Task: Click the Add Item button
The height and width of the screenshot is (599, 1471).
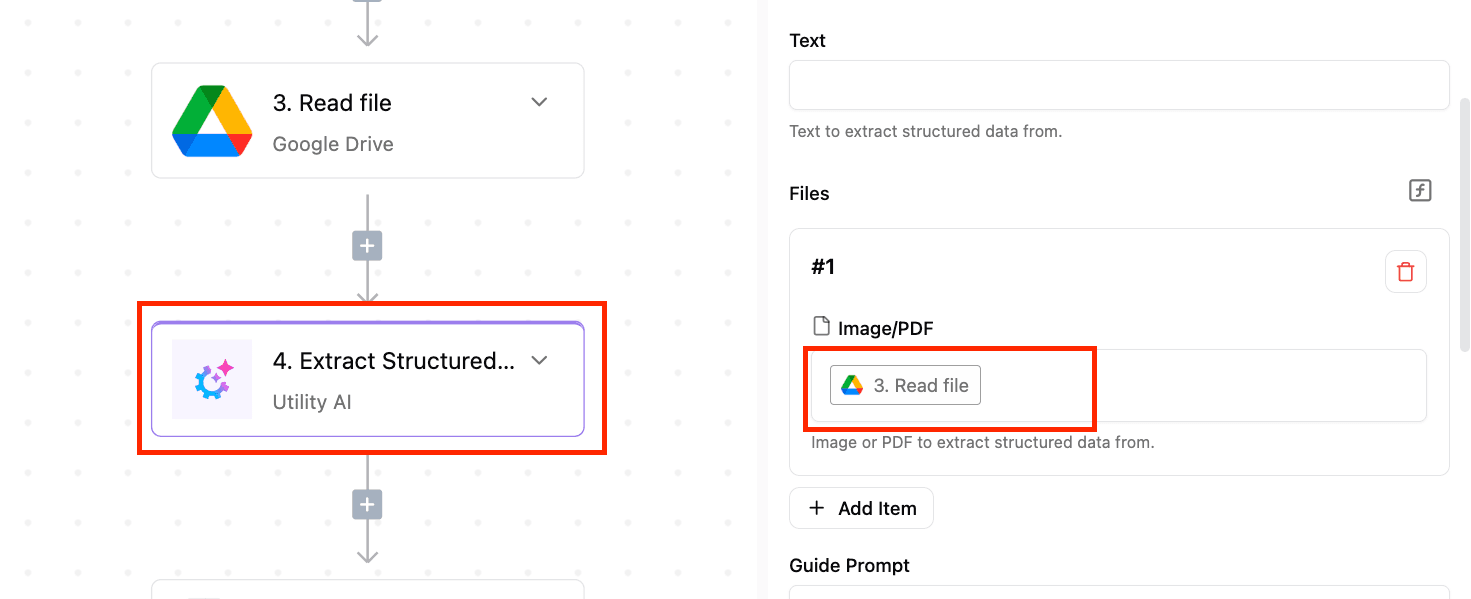Action: click(x=861, y=508)
